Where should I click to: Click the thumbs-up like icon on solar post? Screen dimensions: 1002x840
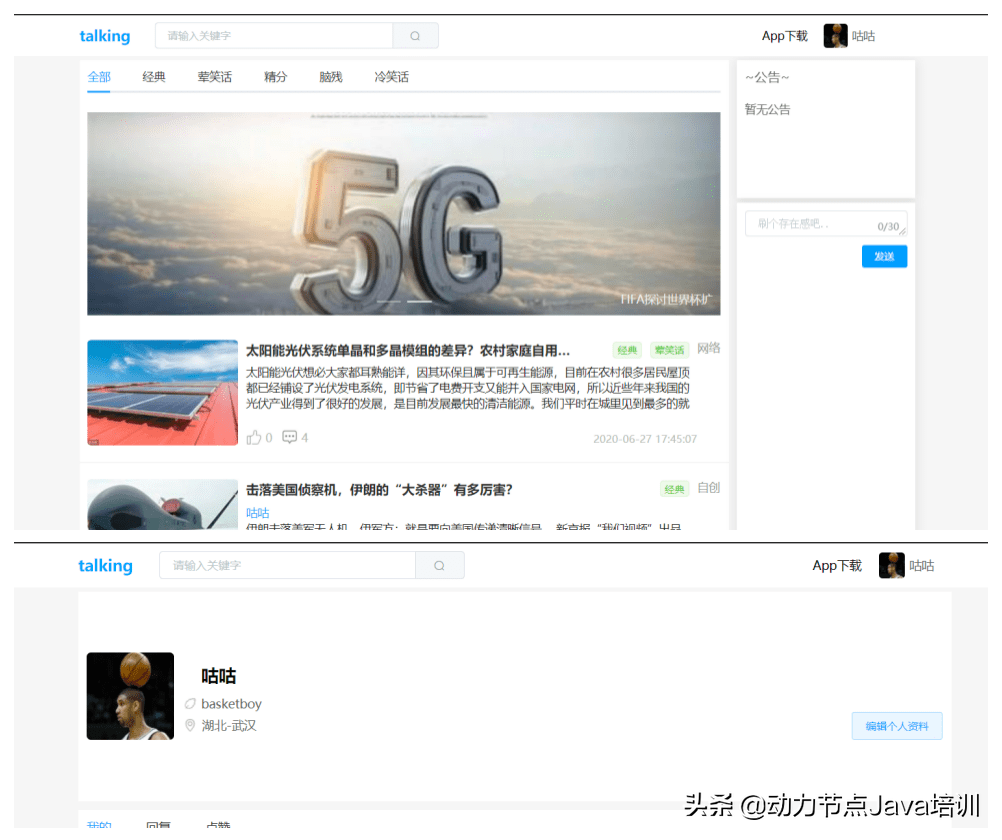pyautogui.click(x=253, y=437)
